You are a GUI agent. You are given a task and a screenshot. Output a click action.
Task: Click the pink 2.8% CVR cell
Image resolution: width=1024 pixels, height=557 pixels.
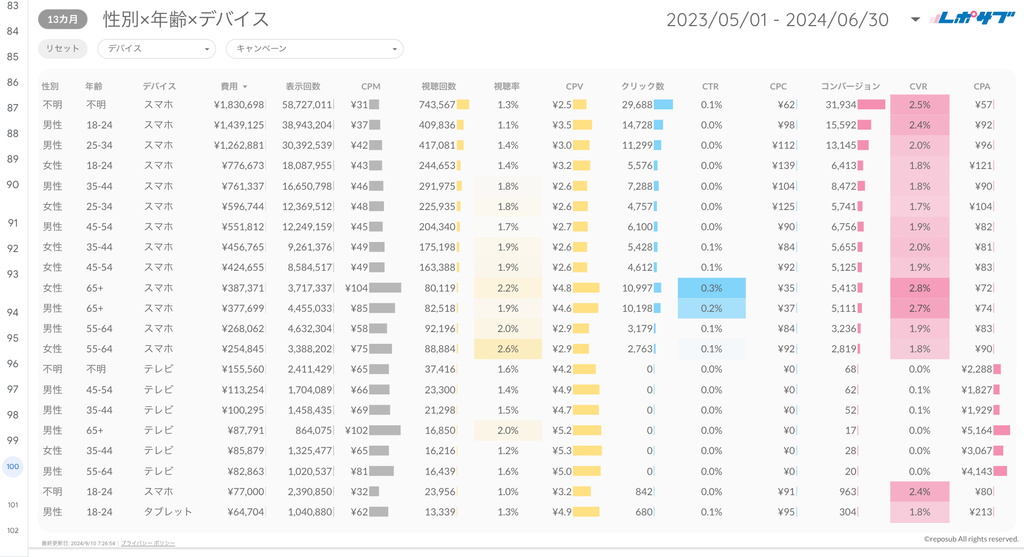[x=919, y=288]
